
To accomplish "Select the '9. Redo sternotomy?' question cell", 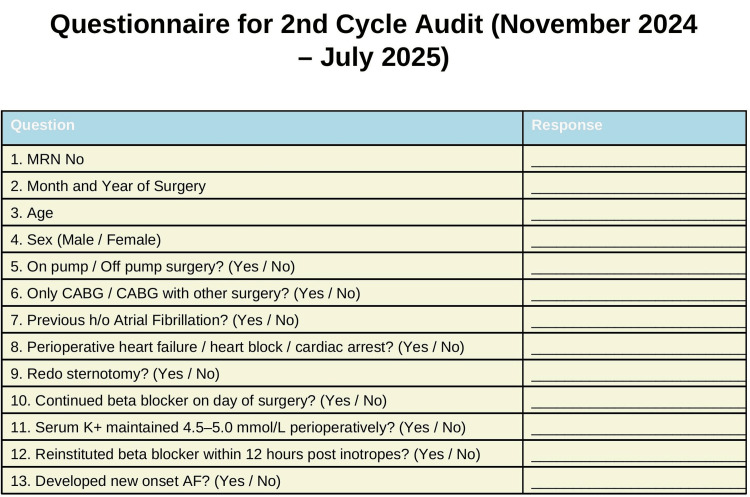I will point(262,373).
